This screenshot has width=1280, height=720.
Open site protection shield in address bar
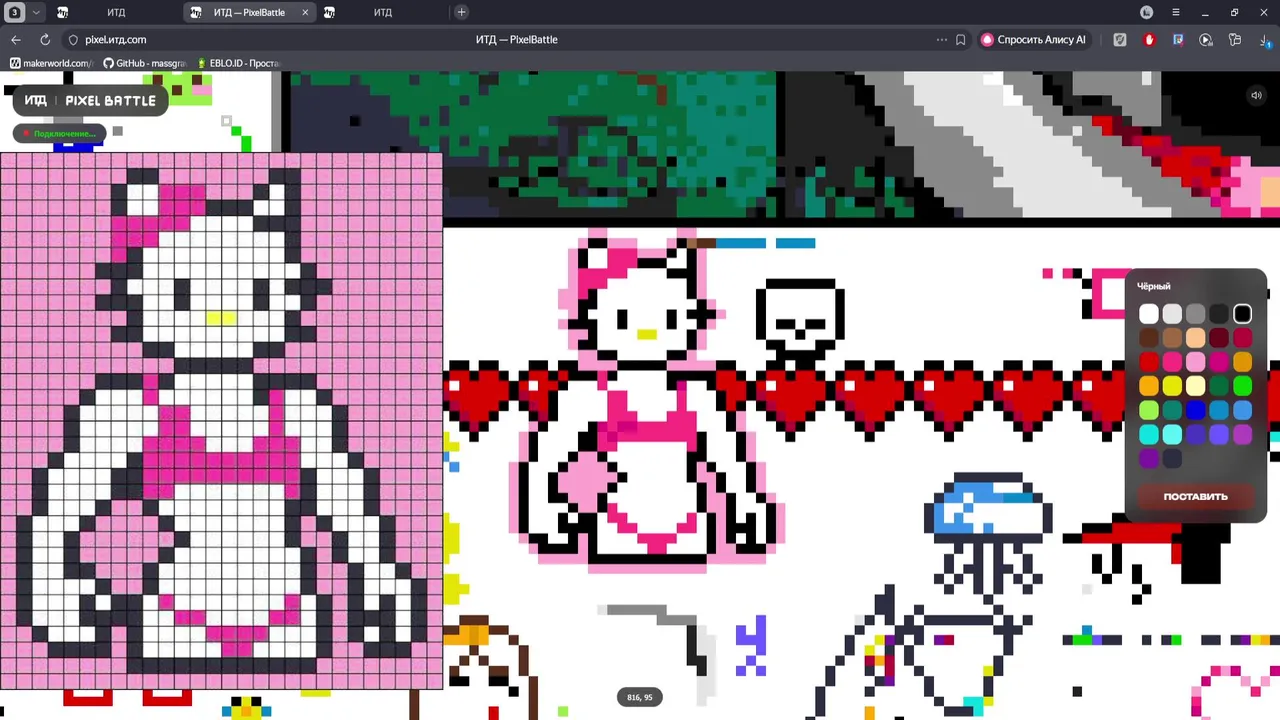[73, 40]
